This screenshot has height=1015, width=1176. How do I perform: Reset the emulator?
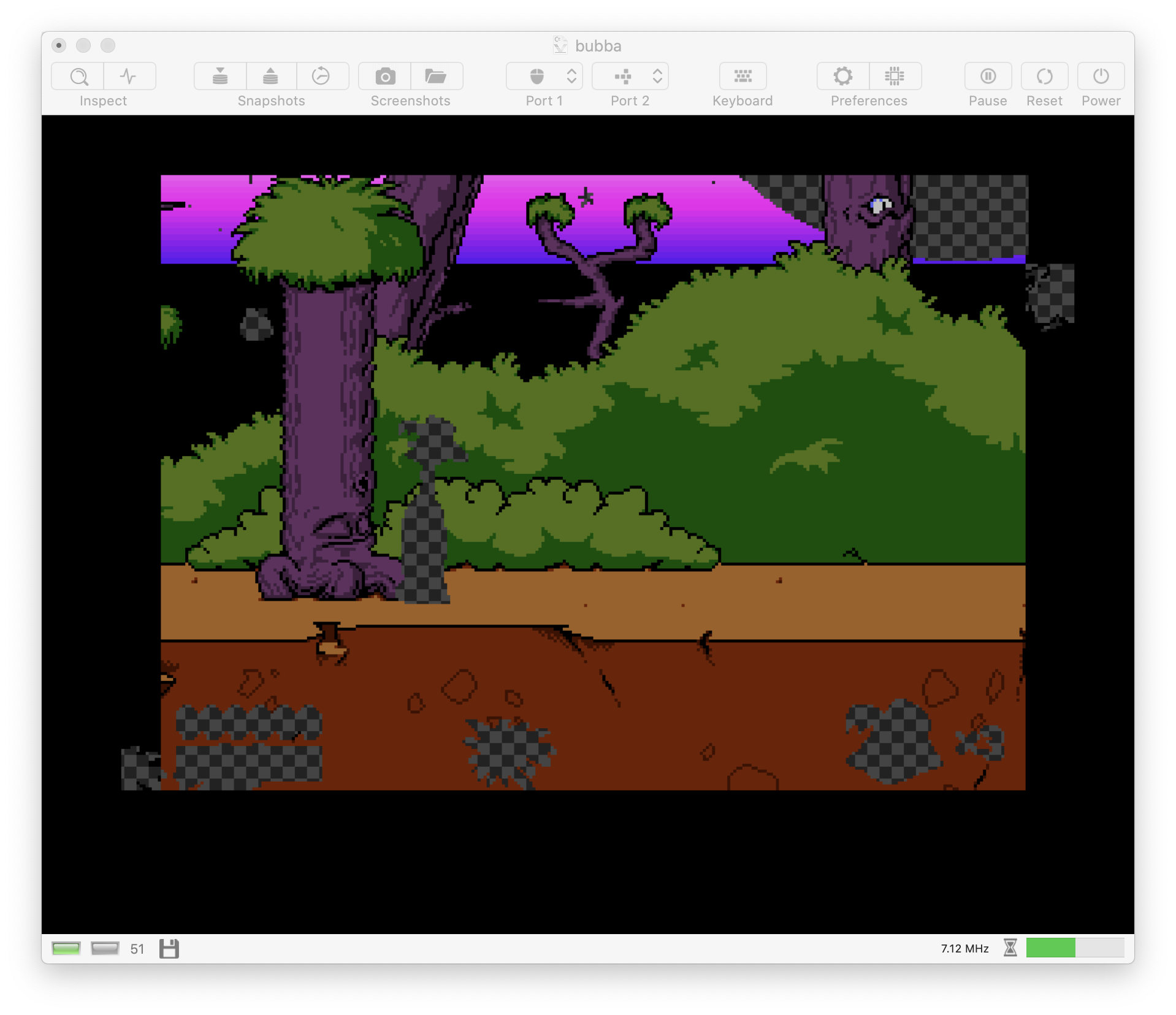[1045, 77]
